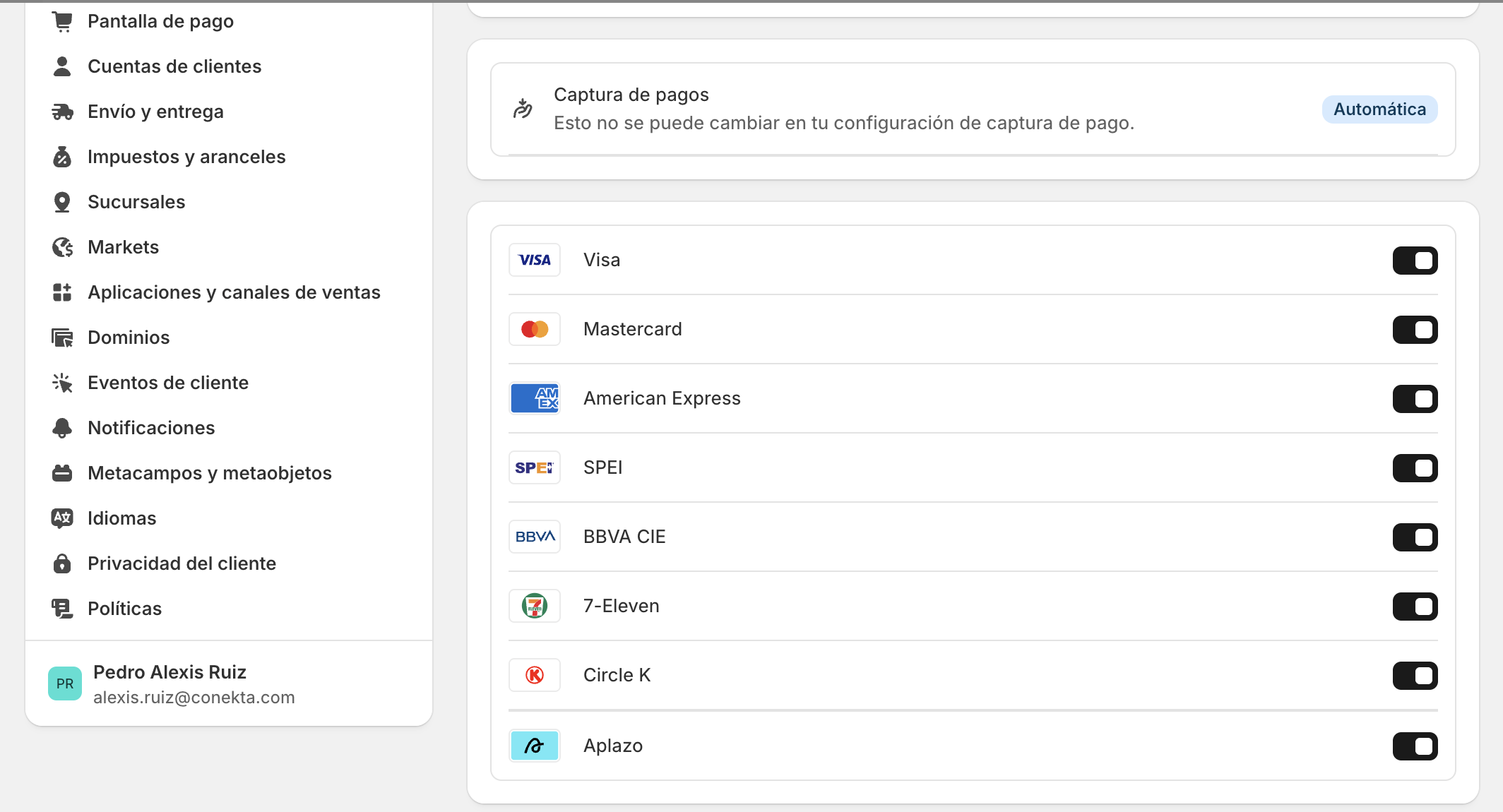Click the Mastercard label
Image resolution: width=1503 pixels, height=812 pixels.
point(633,329)
